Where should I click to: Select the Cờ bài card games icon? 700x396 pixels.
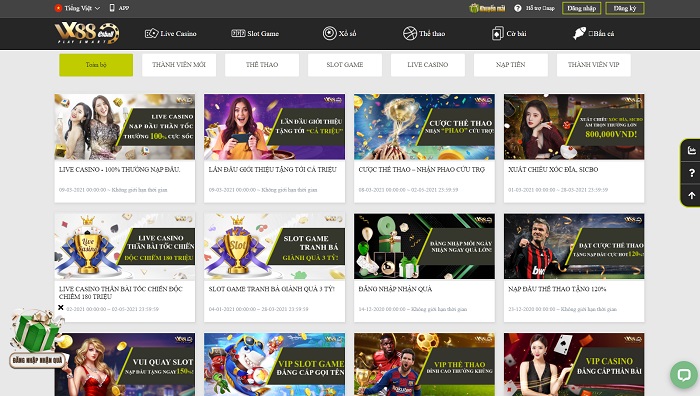click(497, 33)
